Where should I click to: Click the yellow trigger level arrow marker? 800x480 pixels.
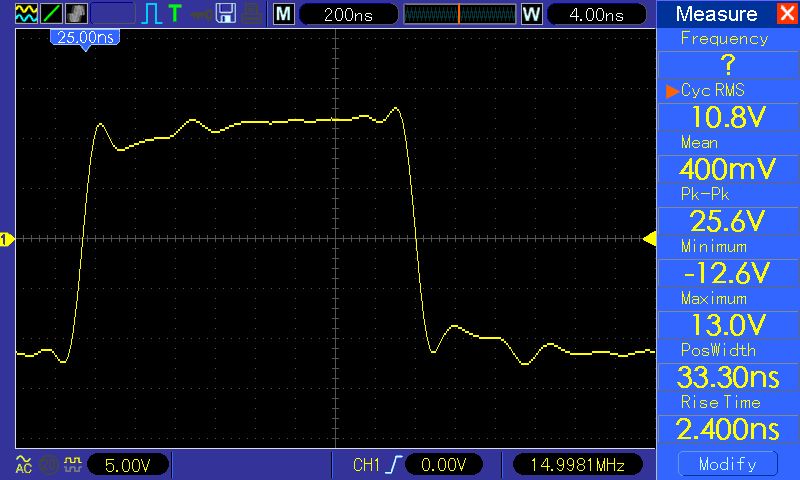click(x=649, y=239)
